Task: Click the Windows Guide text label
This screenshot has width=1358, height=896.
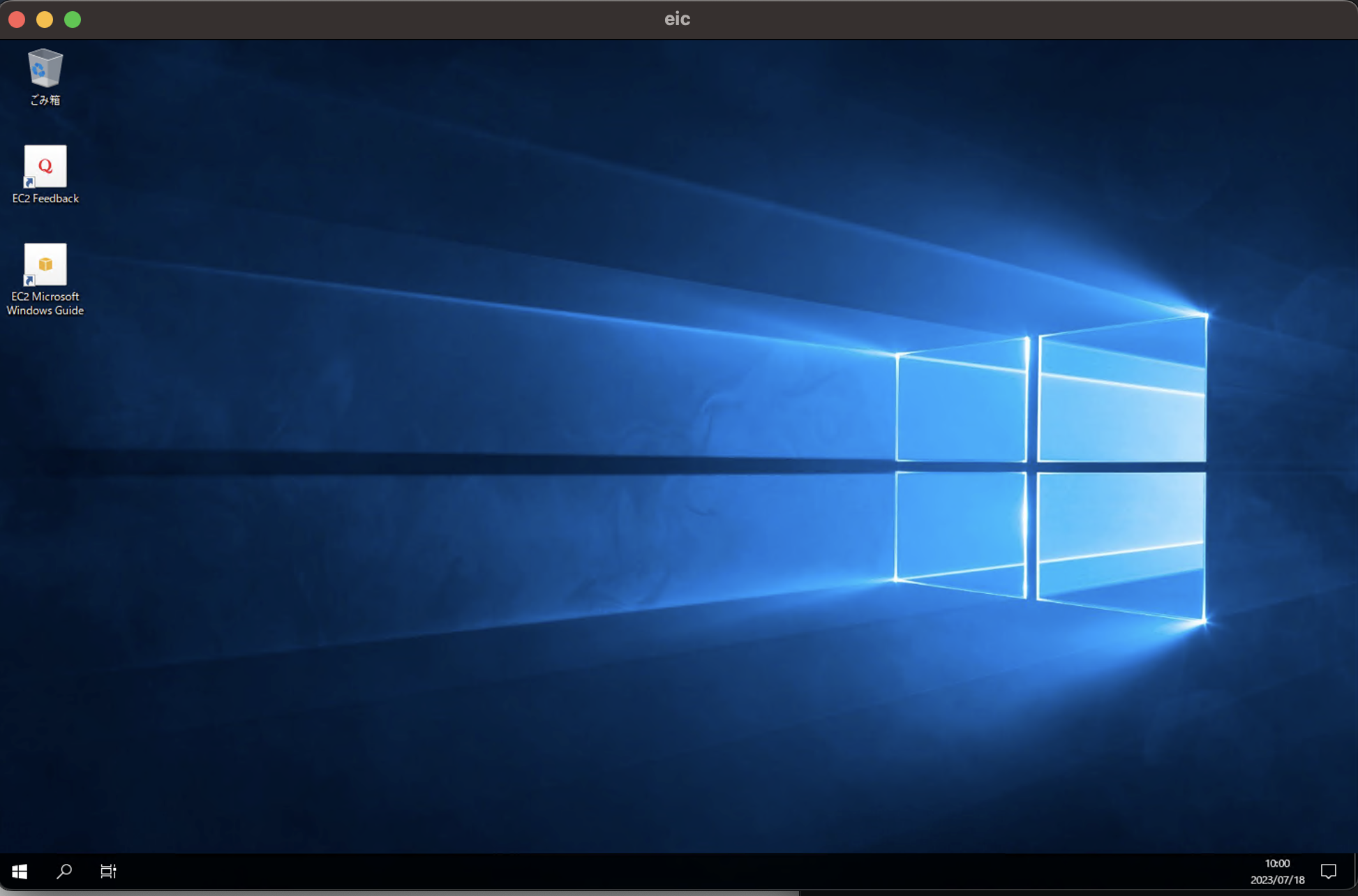Action: (45, 311)
